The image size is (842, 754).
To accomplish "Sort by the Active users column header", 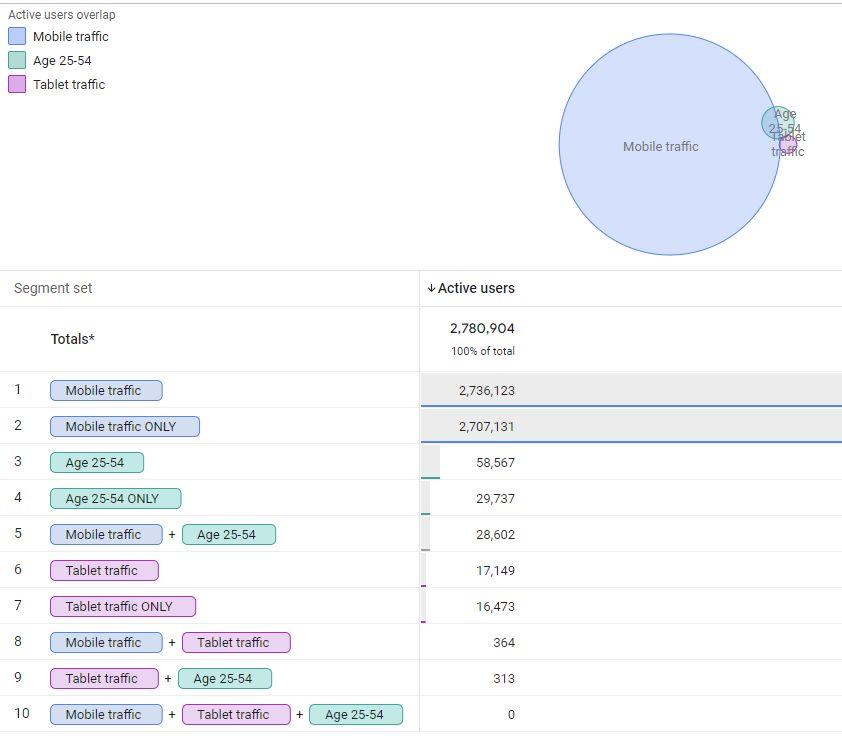I will pyautogui.click(x=476, y=288).
